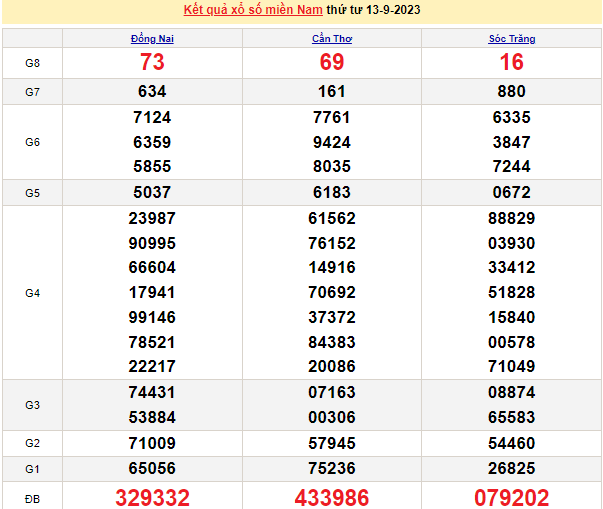The height and width of the screenshot is (509, 603).
Task: Click the G1 result 26825
Action: pos(511,467)
